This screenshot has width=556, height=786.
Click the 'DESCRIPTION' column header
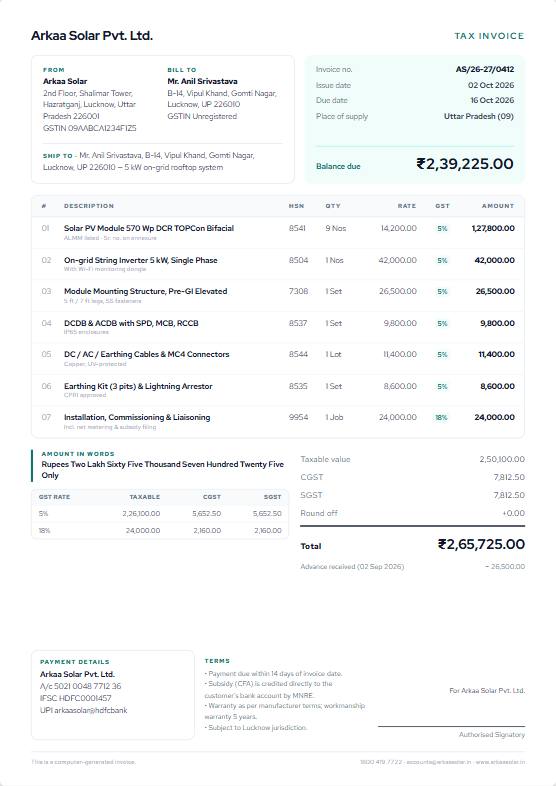tap(89, 206)
